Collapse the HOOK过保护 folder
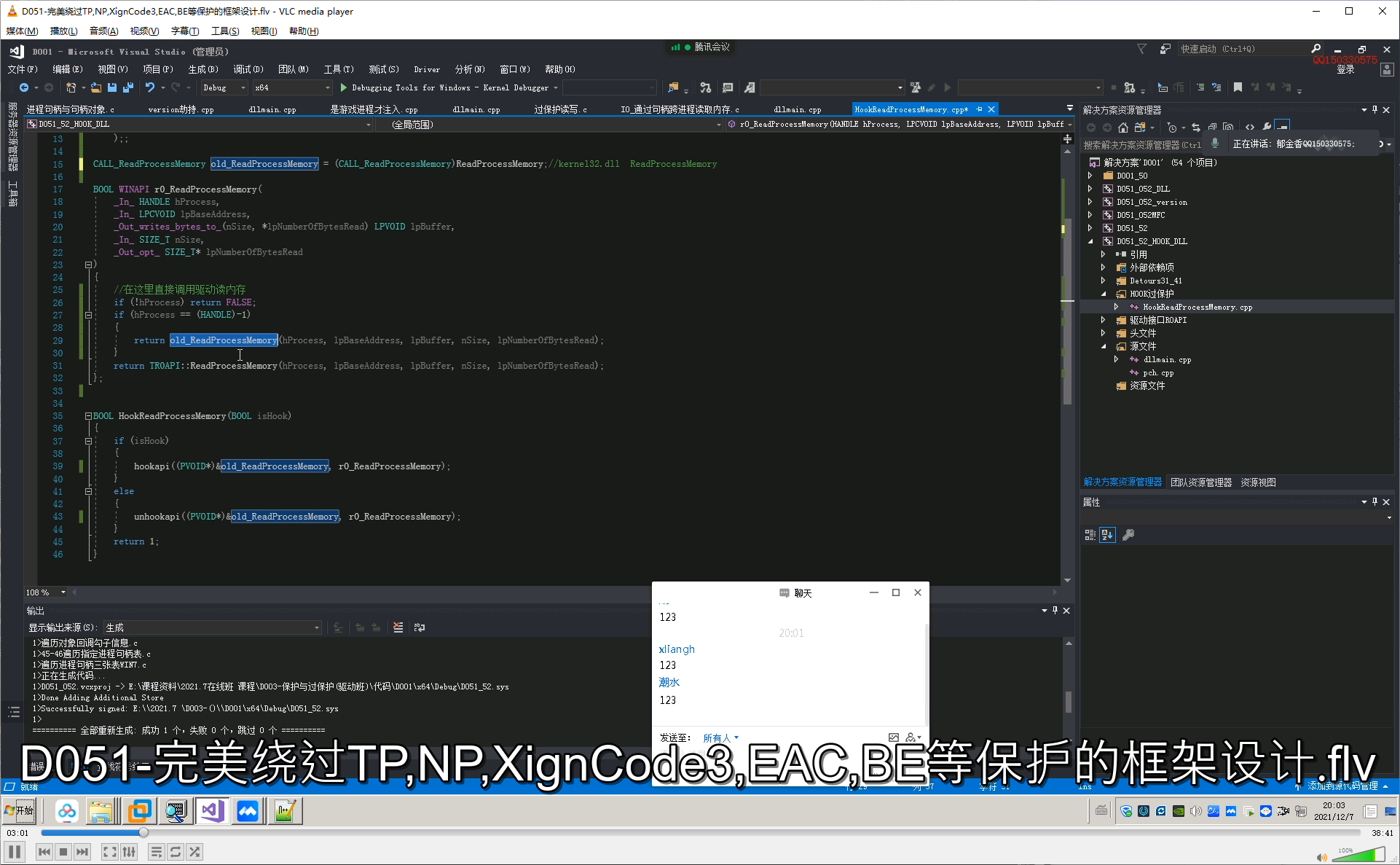 tap(1104, 294)
